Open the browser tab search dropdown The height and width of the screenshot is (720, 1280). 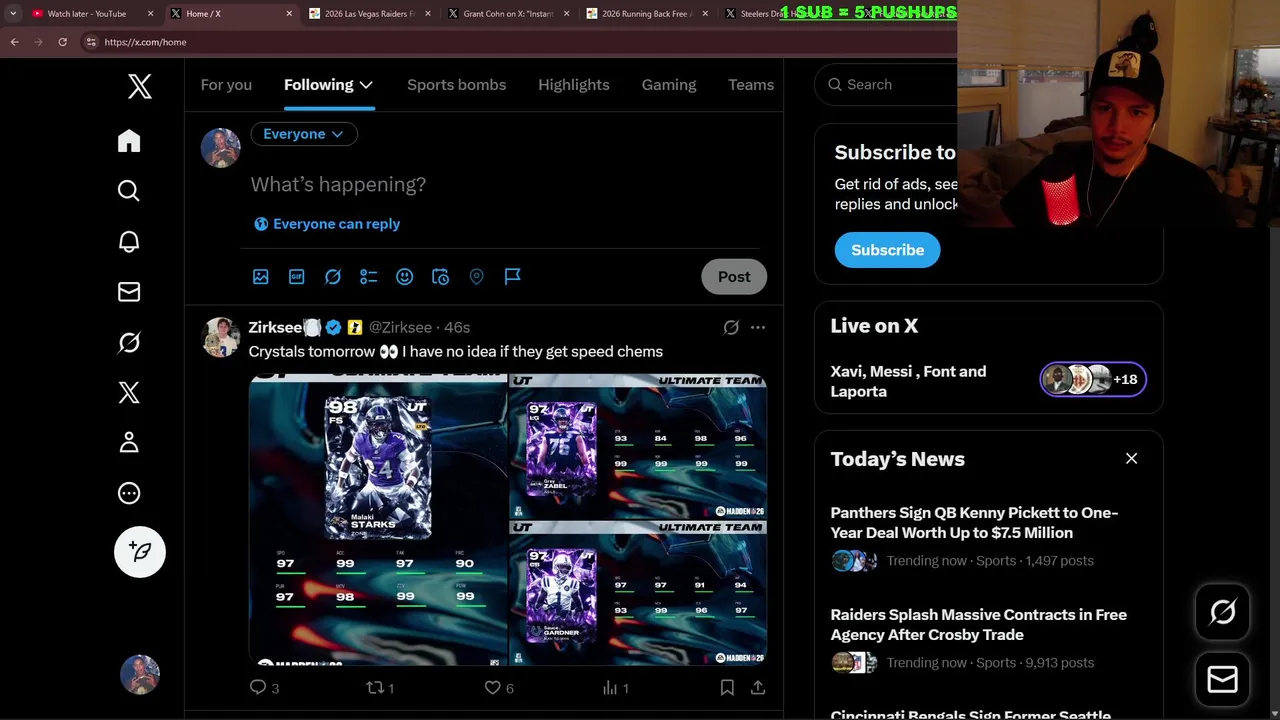point(13,14)
